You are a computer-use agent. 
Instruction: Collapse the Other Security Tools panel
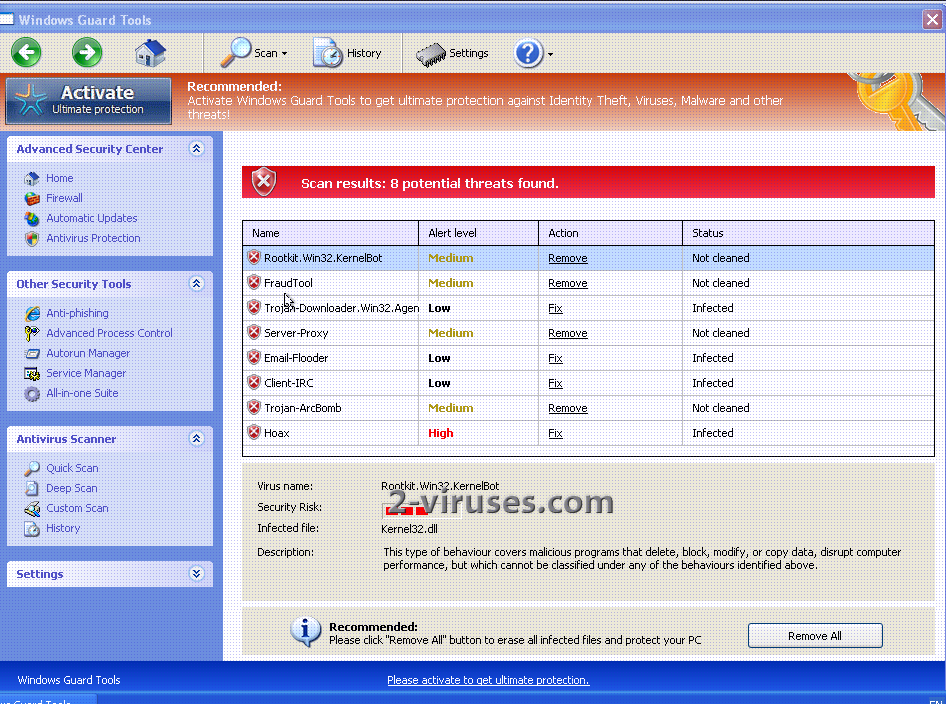tap(196, 283)
